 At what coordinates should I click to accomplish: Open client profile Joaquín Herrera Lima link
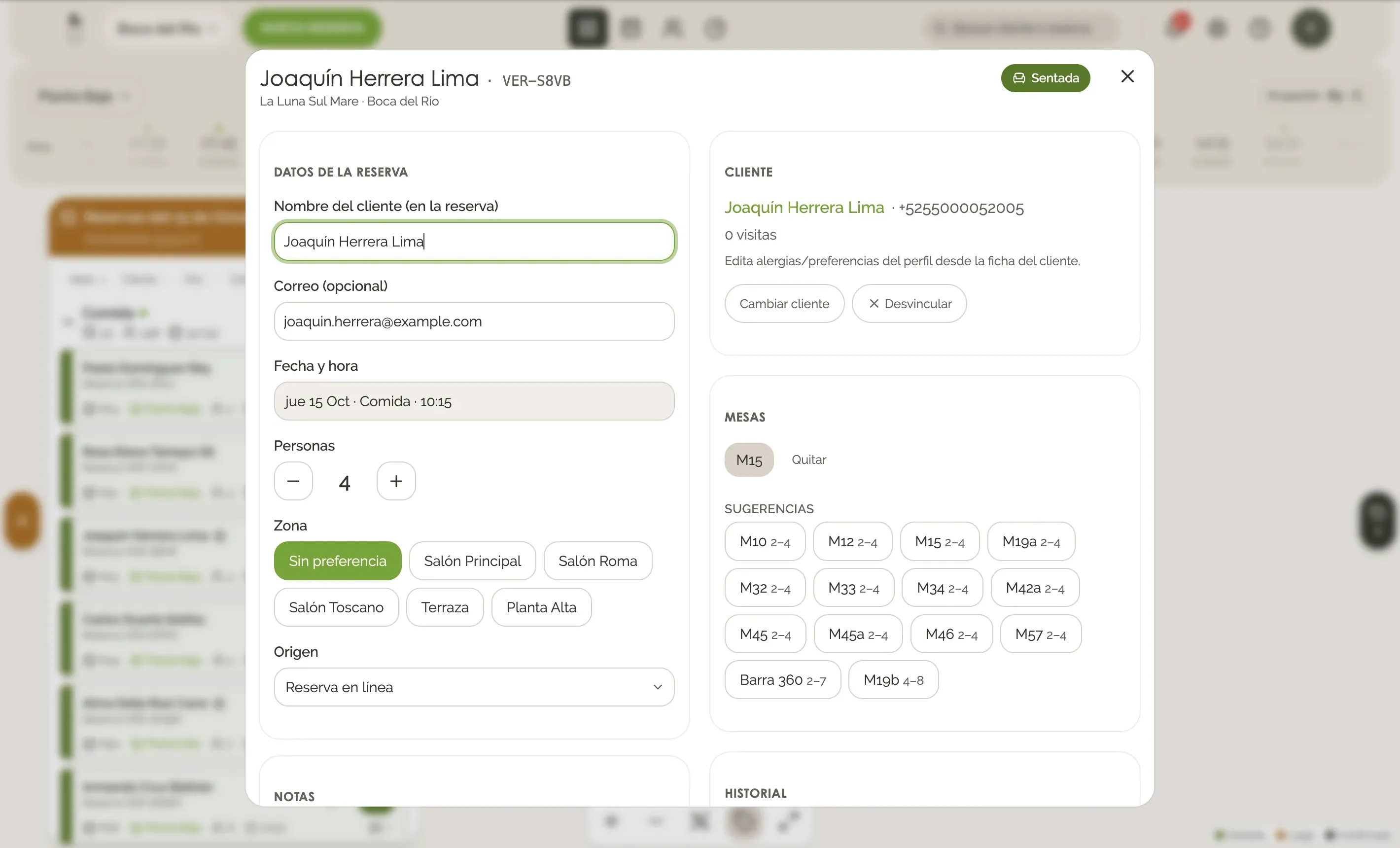pos(804,208)
